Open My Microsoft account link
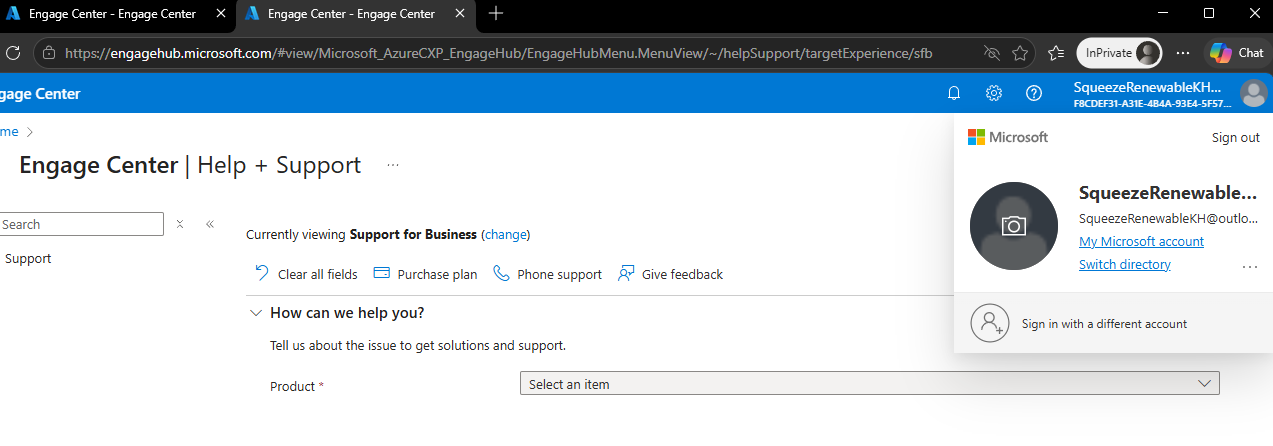 click(1141, 241)
